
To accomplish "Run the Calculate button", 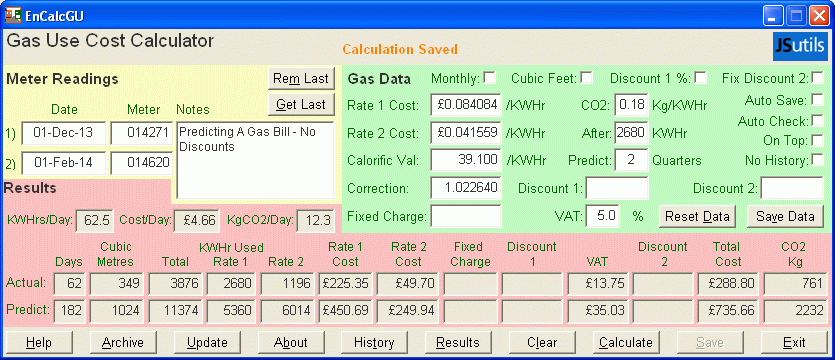I will coord(626,342).
